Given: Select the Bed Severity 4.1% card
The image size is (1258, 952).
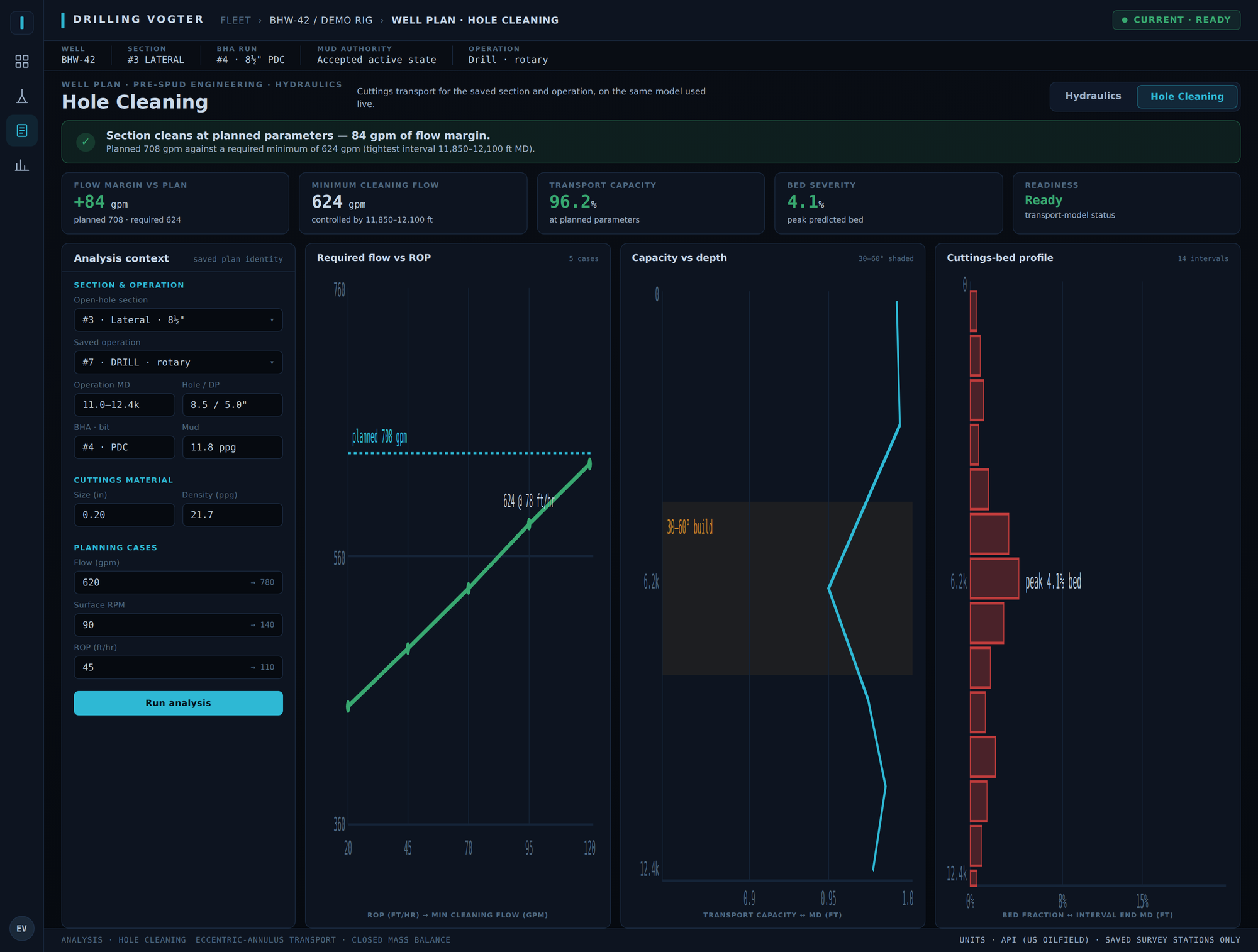Looking at the screenshot, I should point(888,203).
